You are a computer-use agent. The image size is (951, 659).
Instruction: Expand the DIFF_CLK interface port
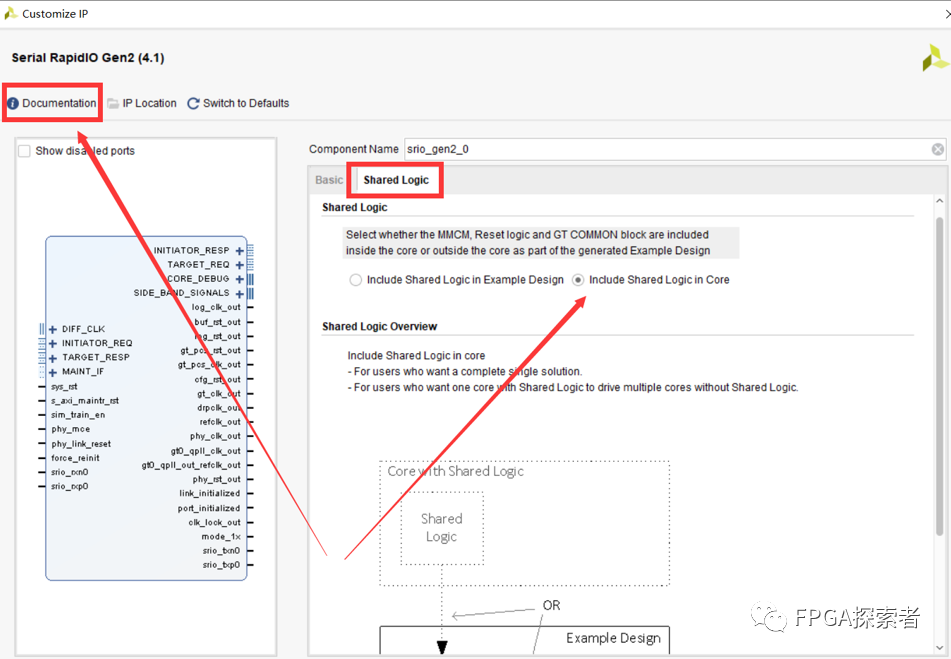[53, 329]
